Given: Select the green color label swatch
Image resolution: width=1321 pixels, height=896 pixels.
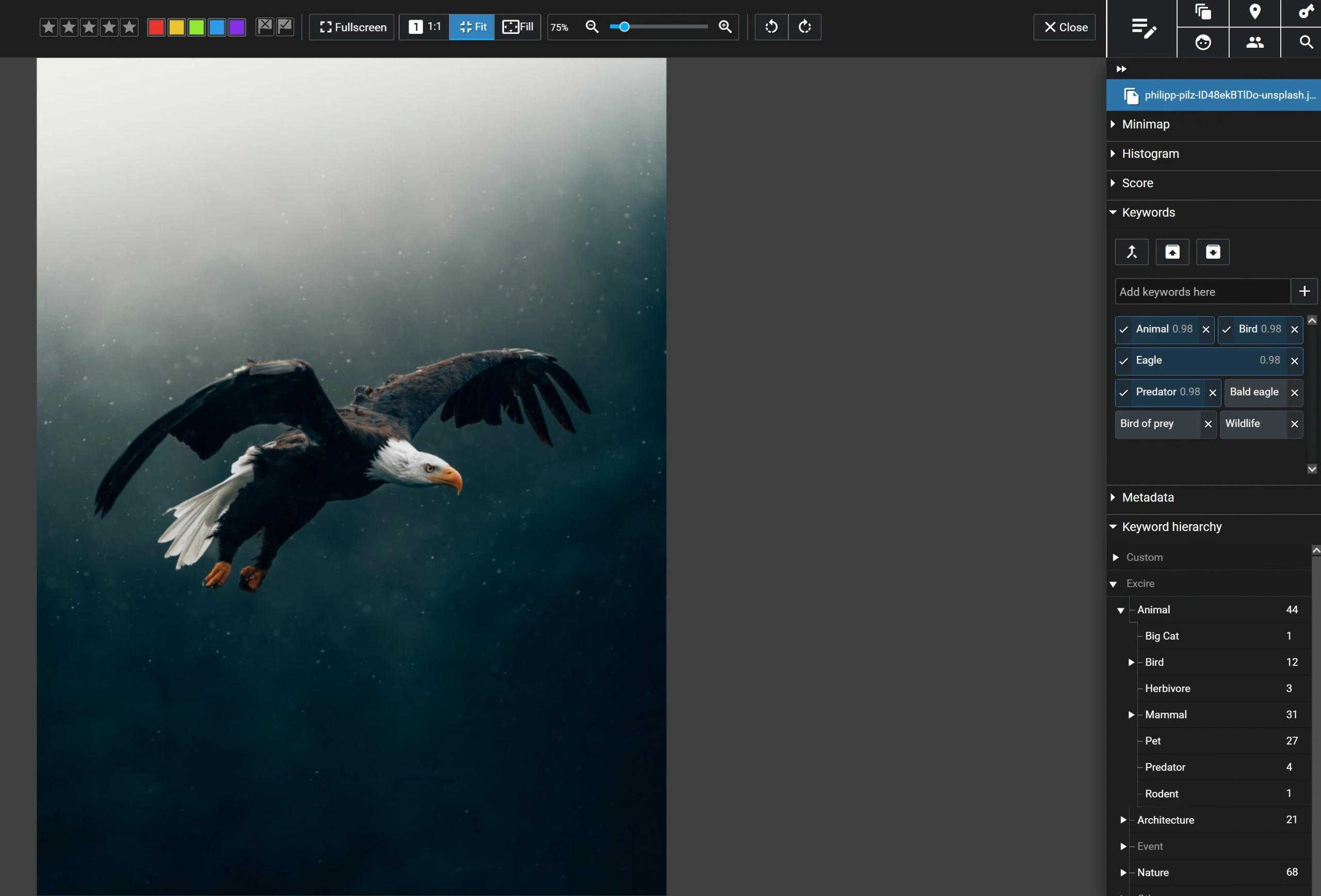Looking at the screenshot, I should [x=196, y=27].
